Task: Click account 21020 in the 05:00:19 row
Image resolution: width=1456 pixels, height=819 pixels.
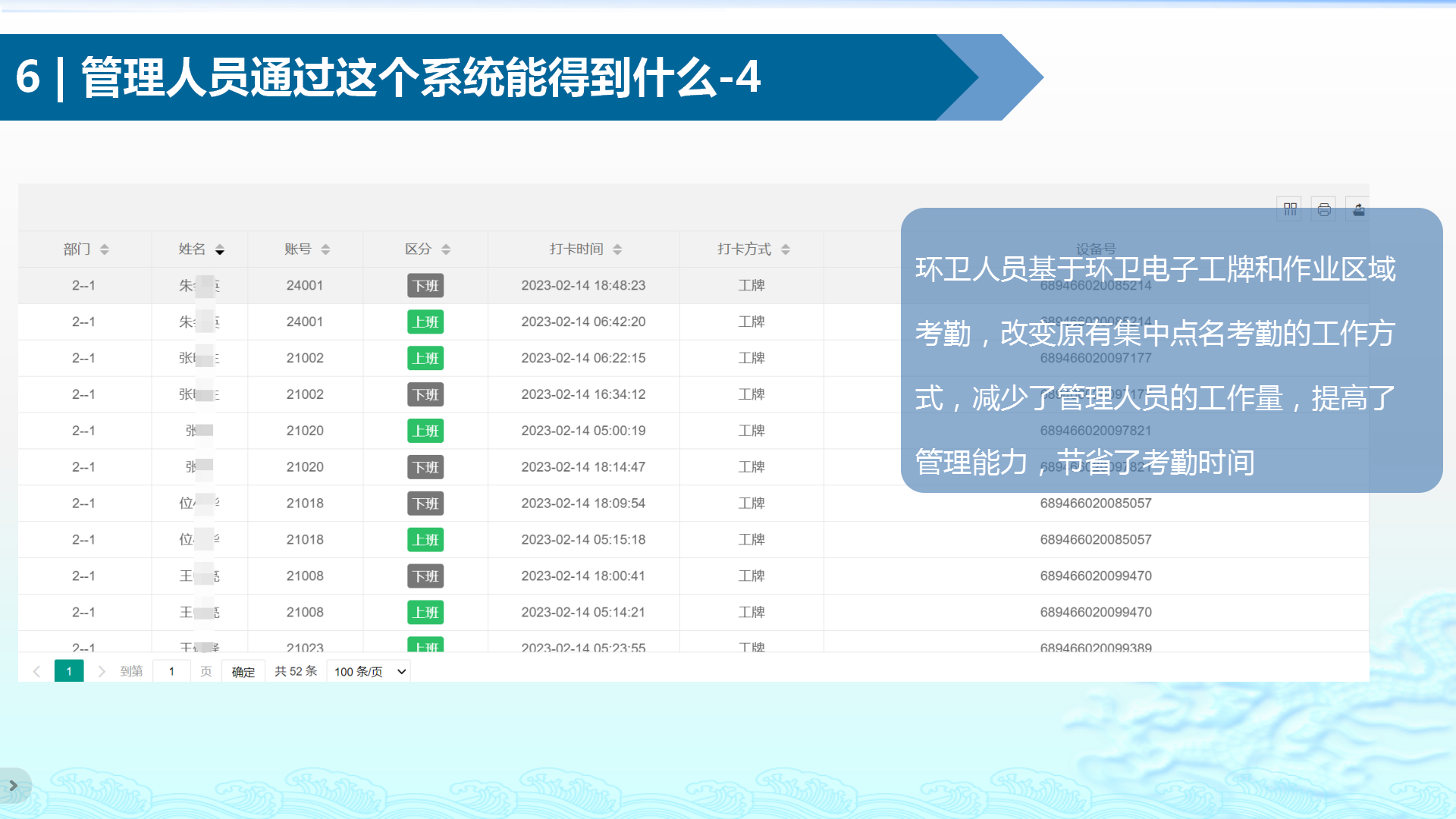Action: (x=305, y=431)
